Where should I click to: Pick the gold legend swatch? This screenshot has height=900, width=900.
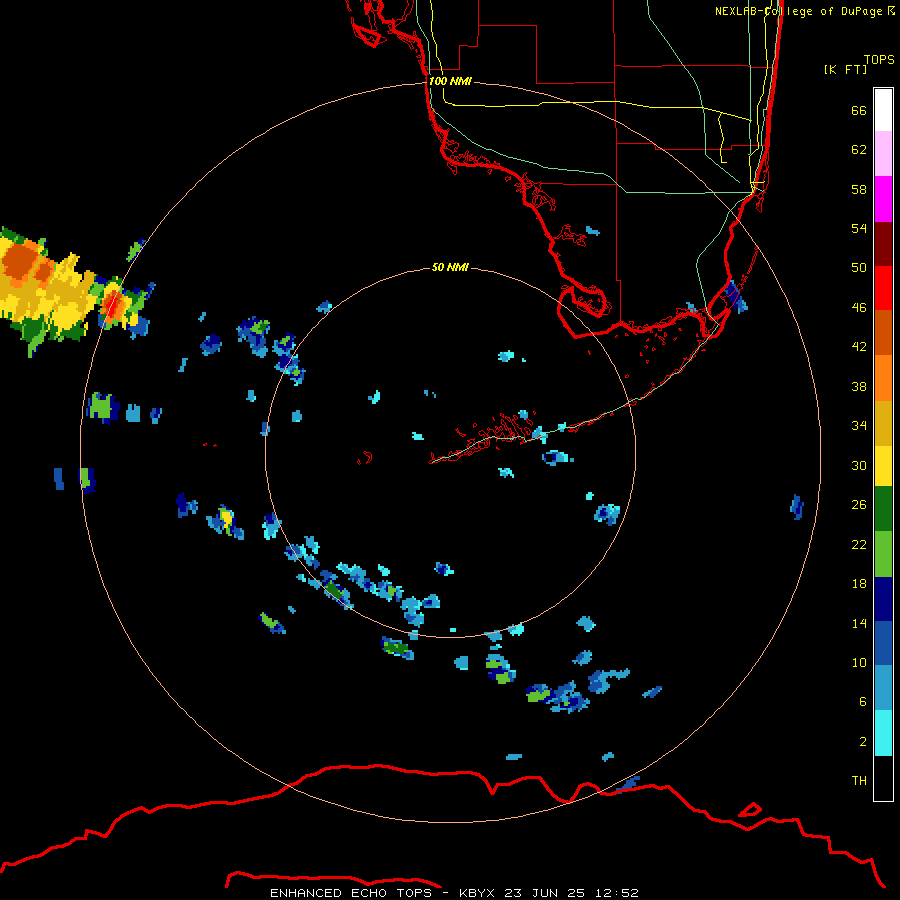[x=883, y=424]
